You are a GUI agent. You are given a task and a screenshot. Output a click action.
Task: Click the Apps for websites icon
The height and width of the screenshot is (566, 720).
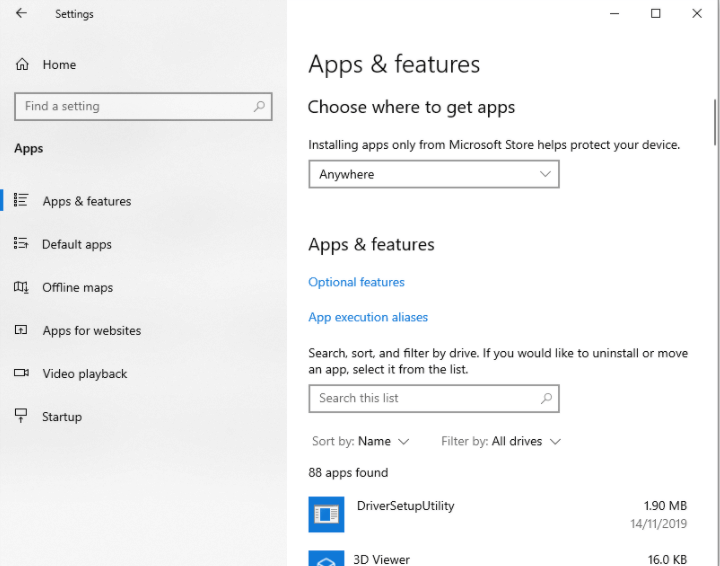21,330
